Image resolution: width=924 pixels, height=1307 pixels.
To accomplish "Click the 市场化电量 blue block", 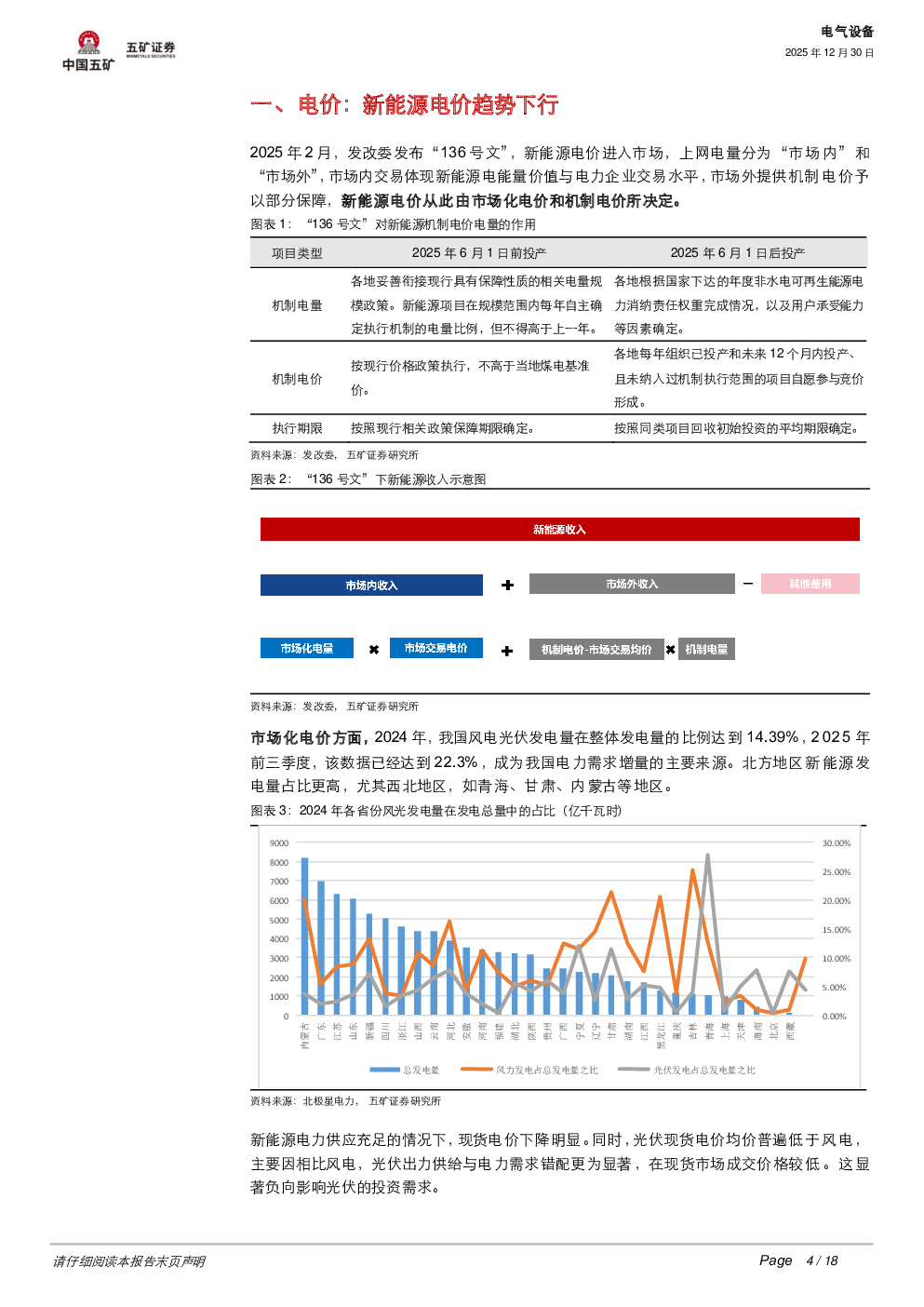I will 306,648.
